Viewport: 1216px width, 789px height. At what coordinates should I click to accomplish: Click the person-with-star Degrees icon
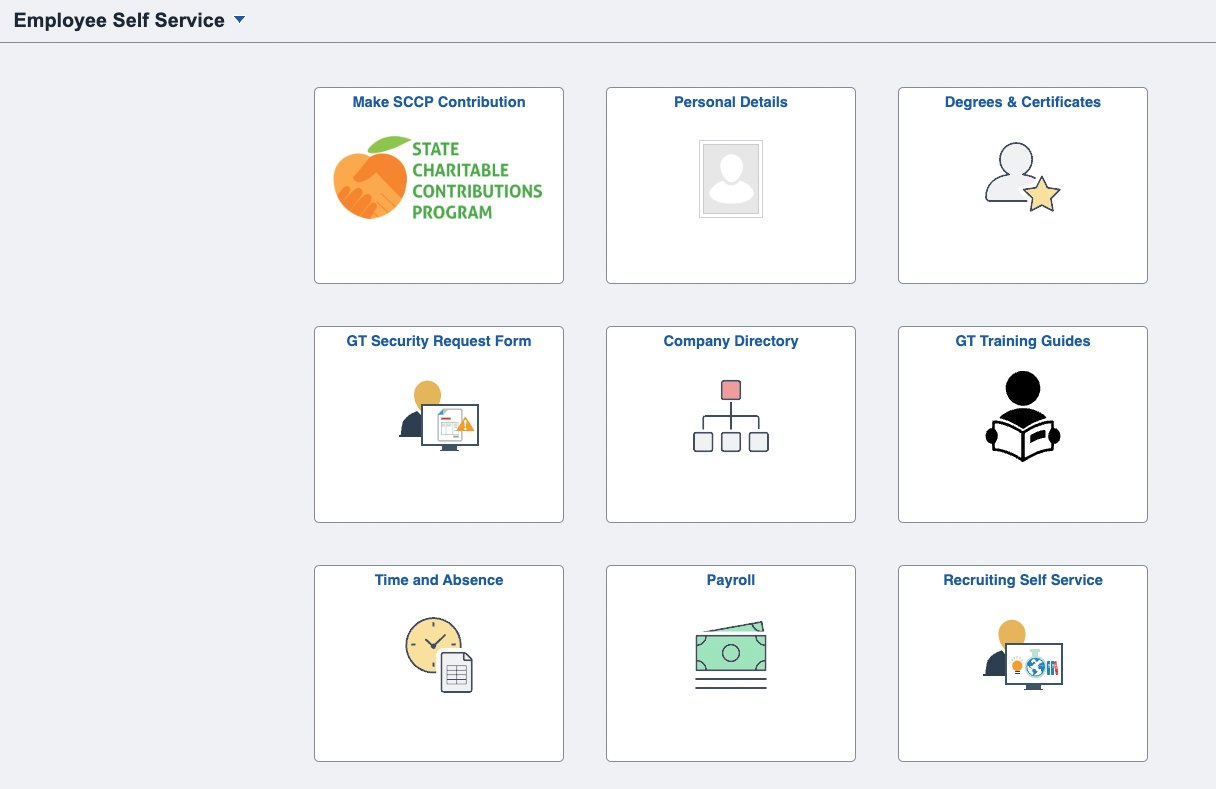coord(1022,178)
